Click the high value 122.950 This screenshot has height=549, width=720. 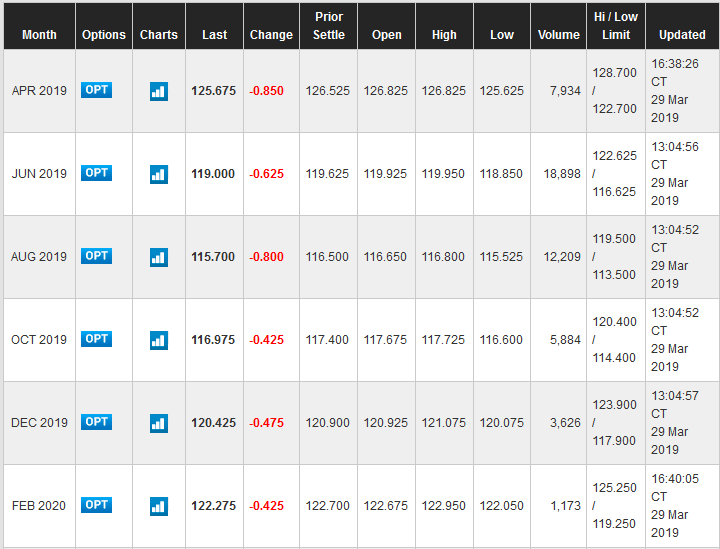pyautogui.click(x=444, y=506)
